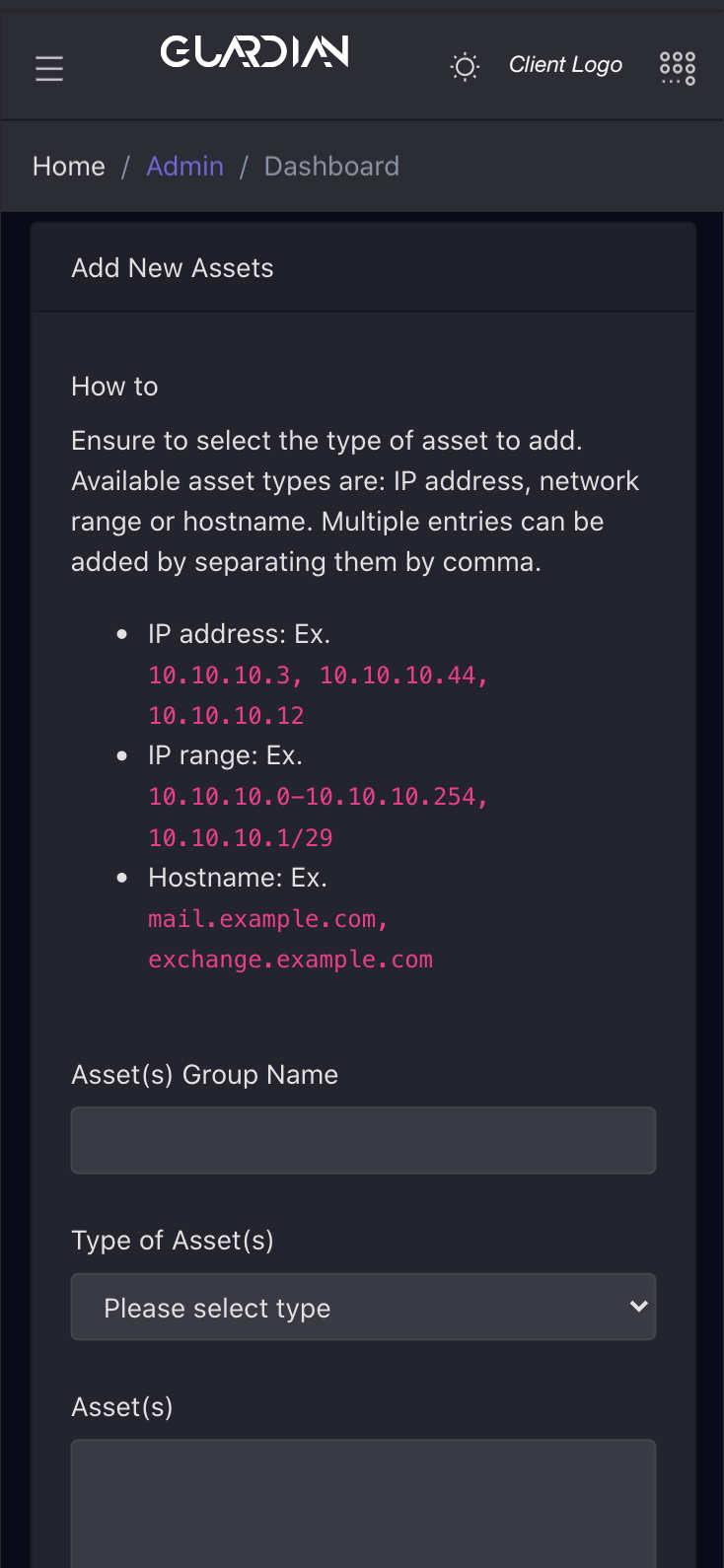
Task: Click the 10.10.10.1/29 range example
Action: 241,837
